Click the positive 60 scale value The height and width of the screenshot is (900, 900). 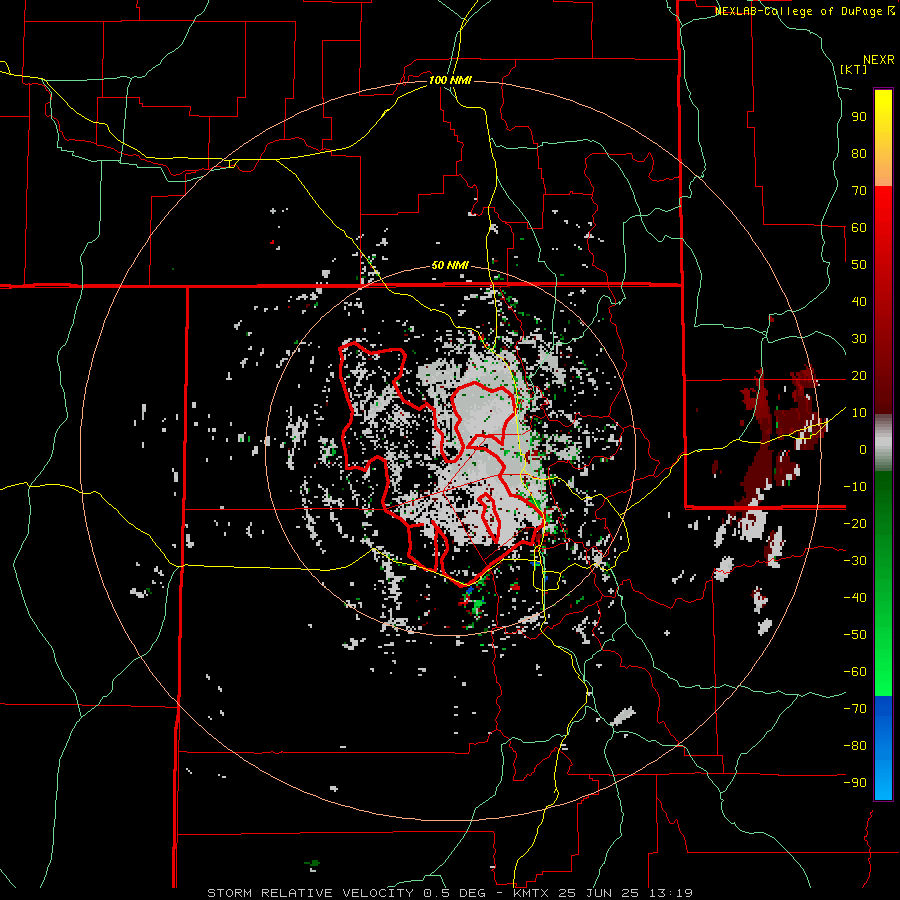point(859,227)
